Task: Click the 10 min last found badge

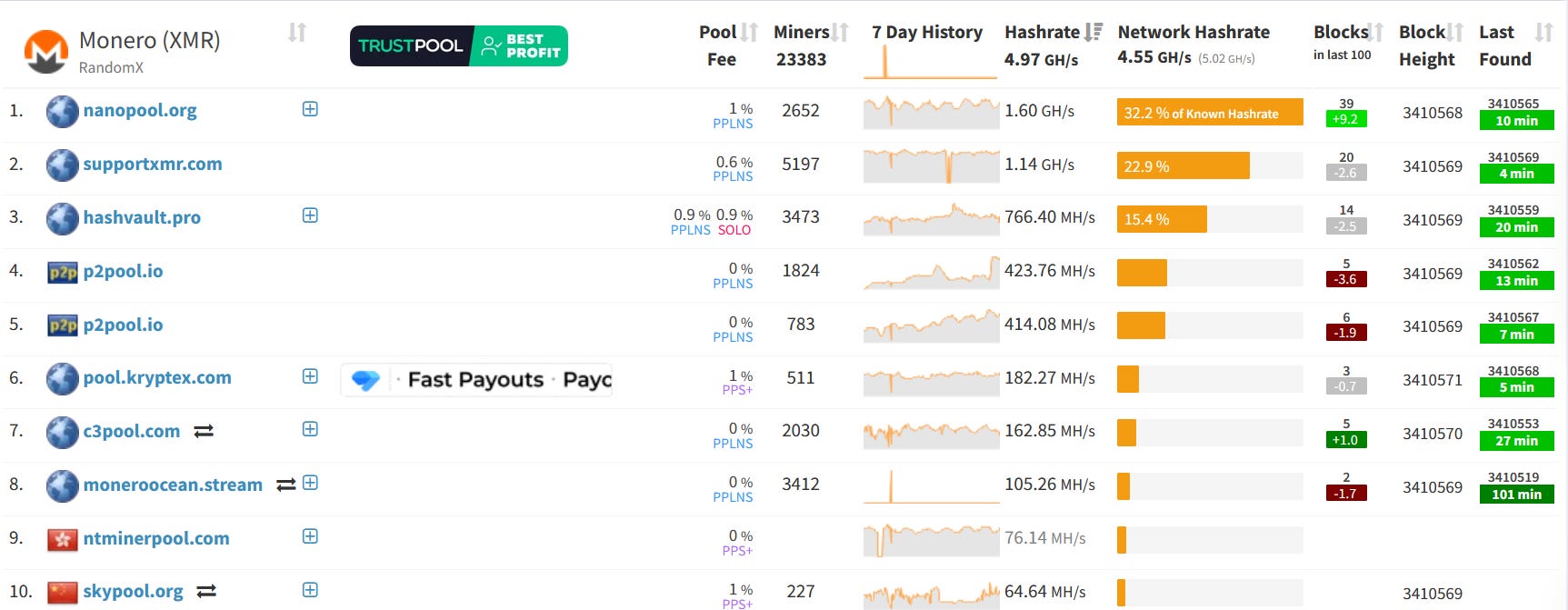Action: click(x=1517, y=121)
